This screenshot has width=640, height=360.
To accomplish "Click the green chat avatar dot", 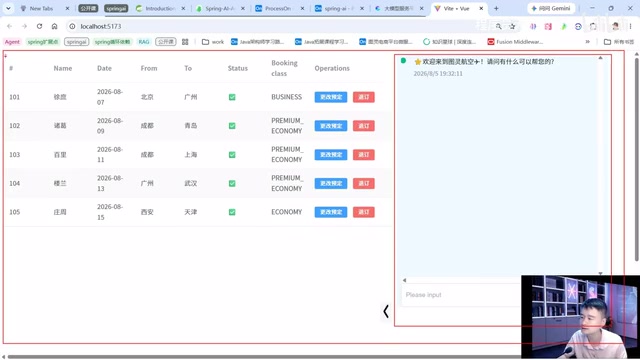I will pyautogui.click(x=403, y=61).
